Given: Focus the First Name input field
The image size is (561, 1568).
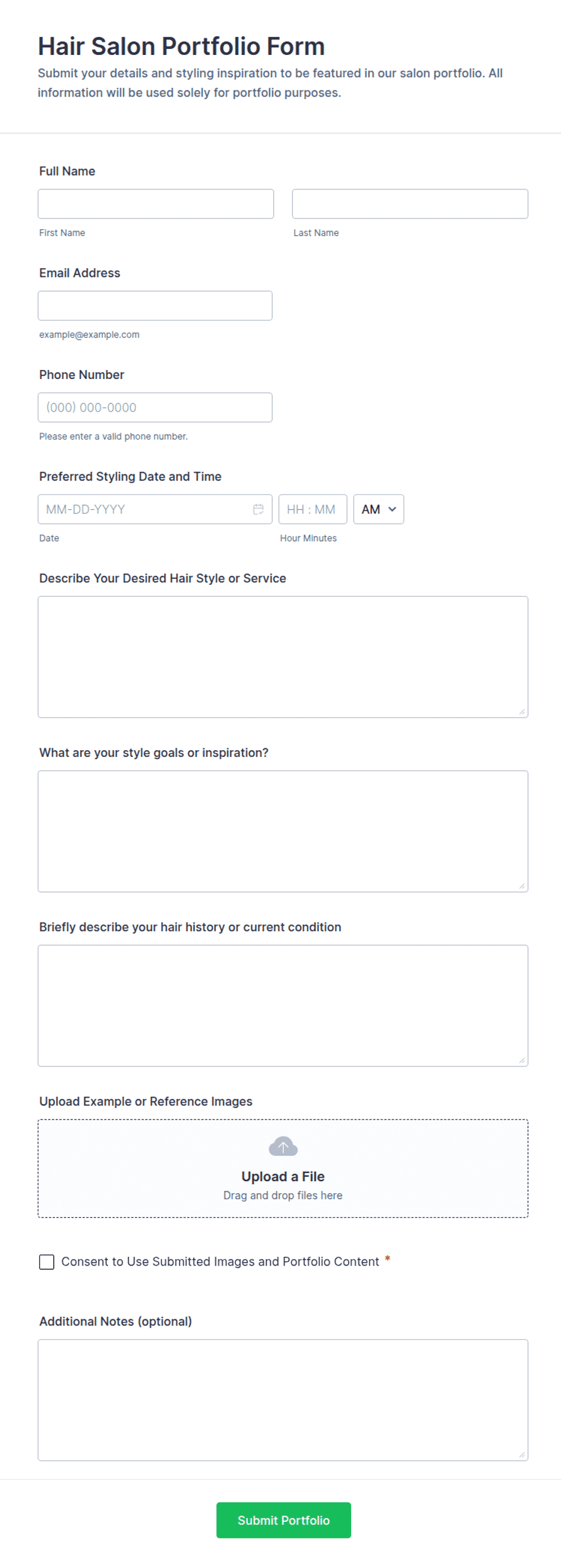Looking at the screenshot, I should pos(156,204).
